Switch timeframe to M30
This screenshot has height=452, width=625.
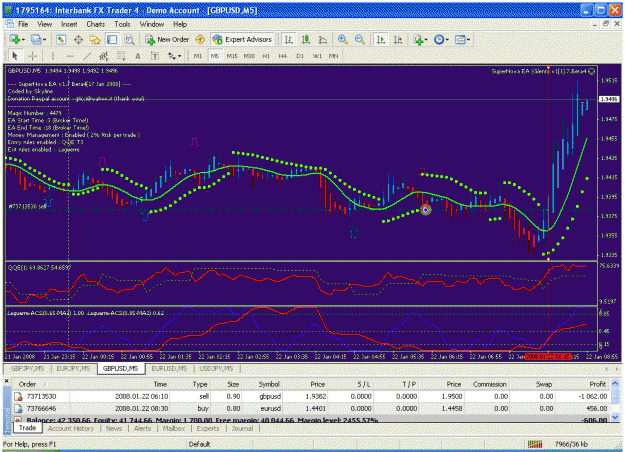click(249, 56)
